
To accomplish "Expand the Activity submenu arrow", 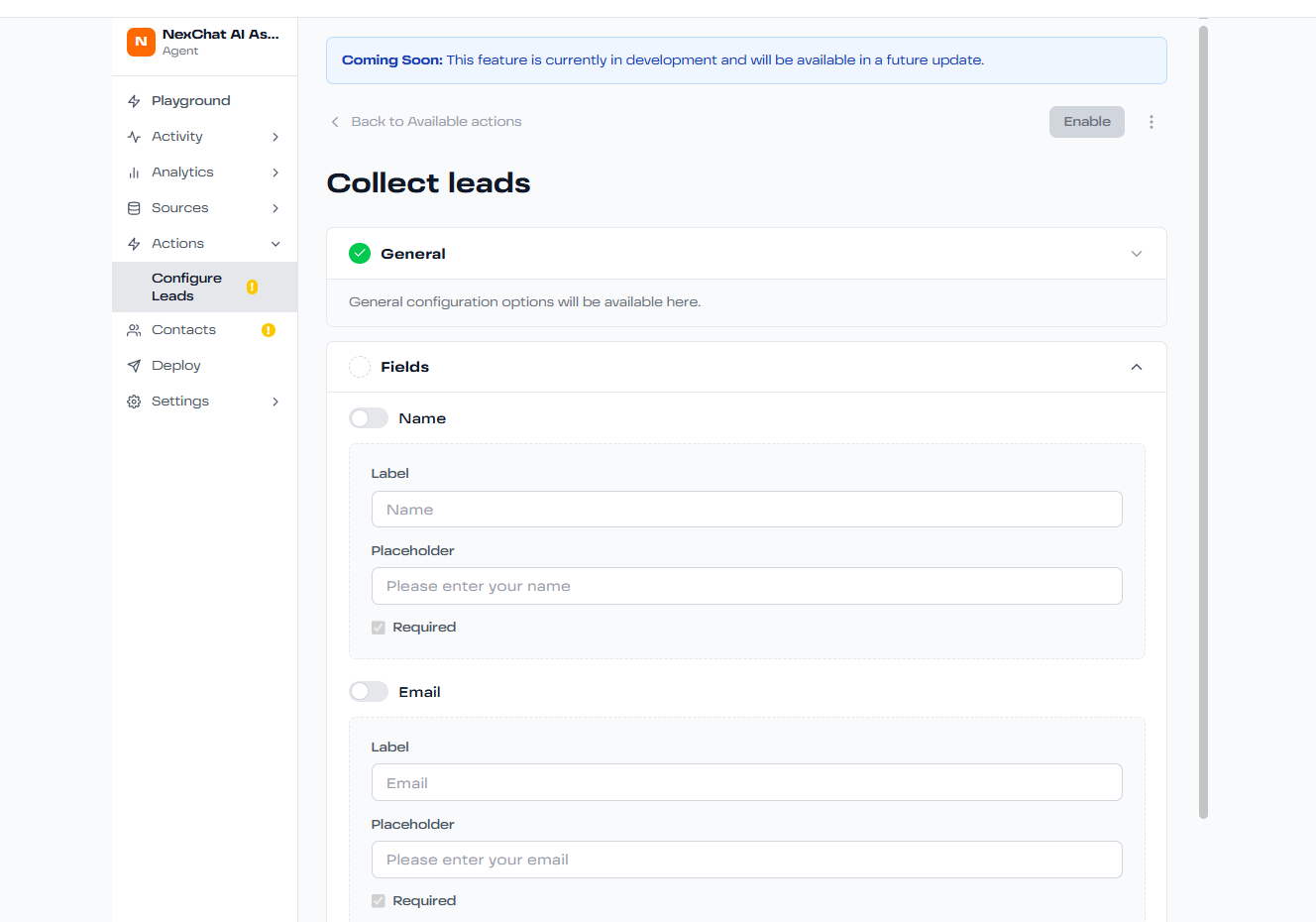I will coord(275,137).
